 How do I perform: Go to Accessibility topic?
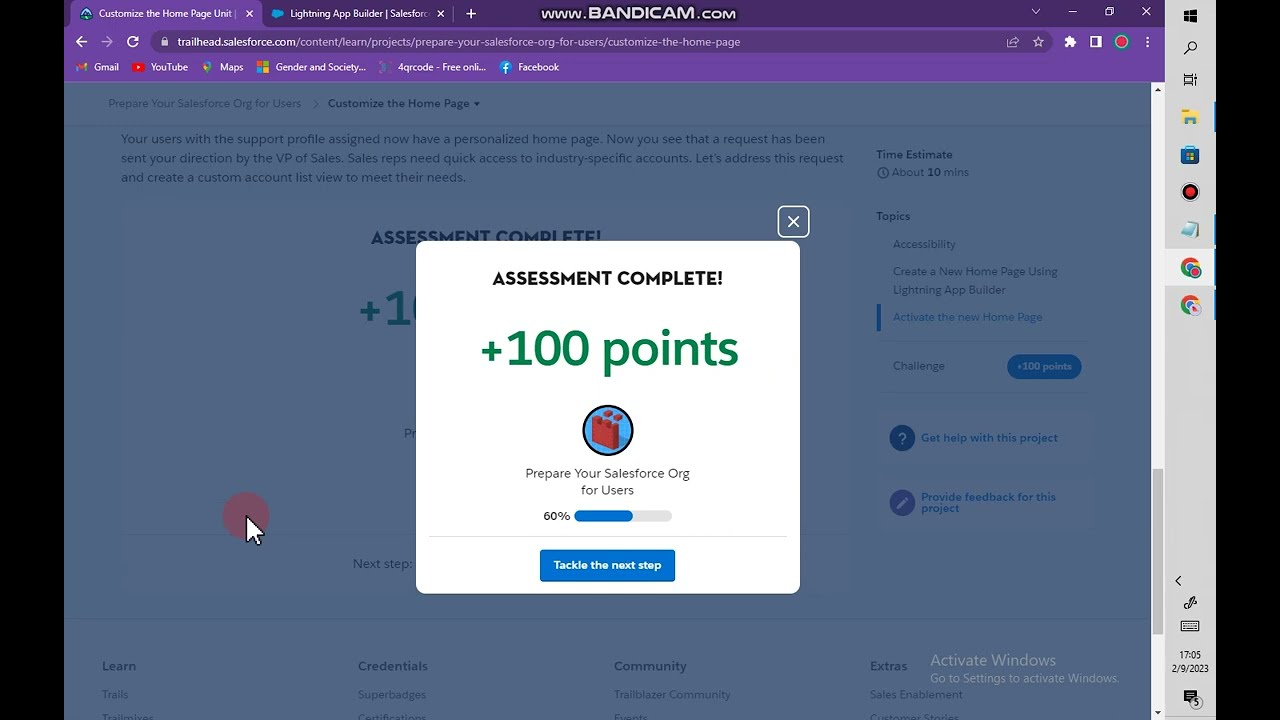pos(924,244)
